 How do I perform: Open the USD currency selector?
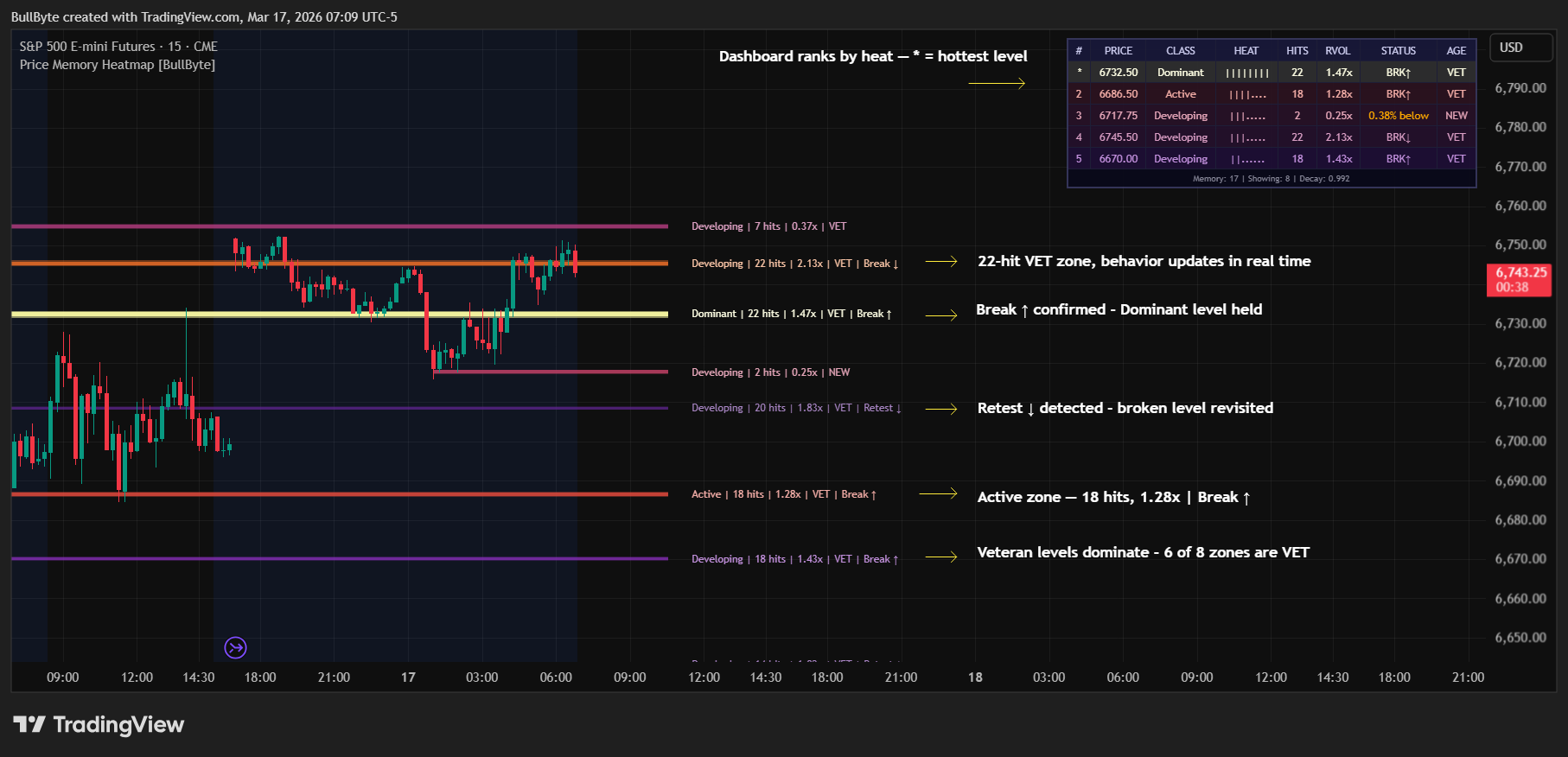(1520, 48)
